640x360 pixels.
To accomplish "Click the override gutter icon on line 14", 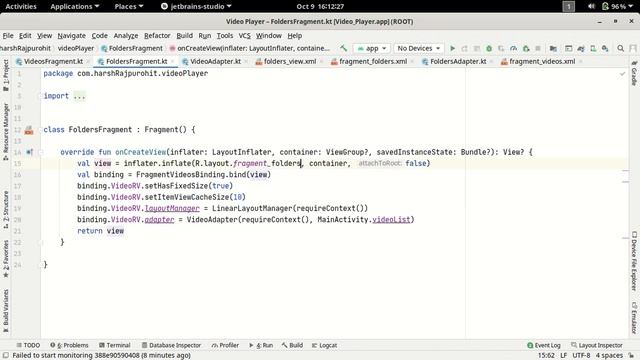I will point(29,152).
